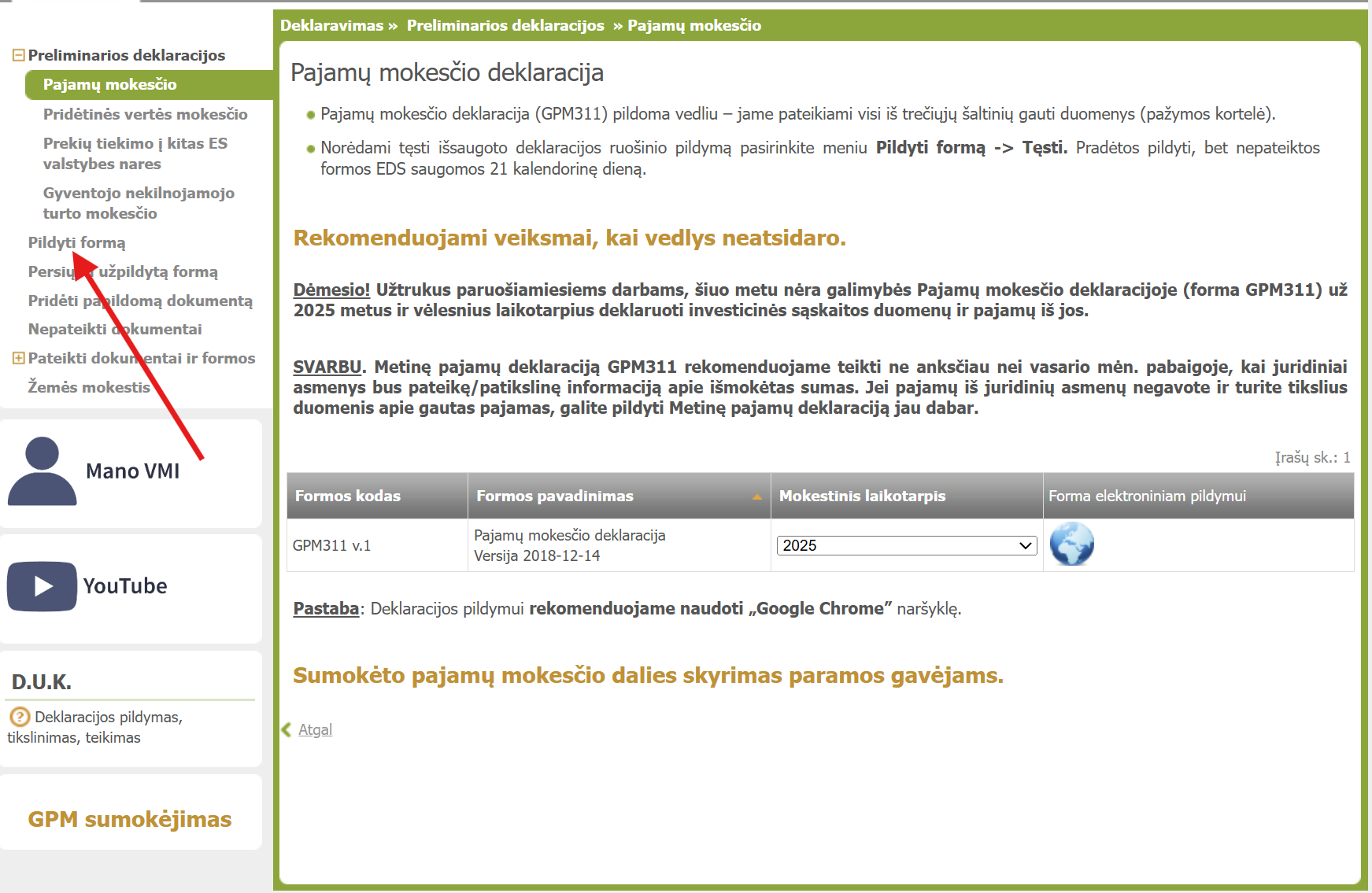Click the Atgal back link
1372x893 pixels.
coord(315,729)
